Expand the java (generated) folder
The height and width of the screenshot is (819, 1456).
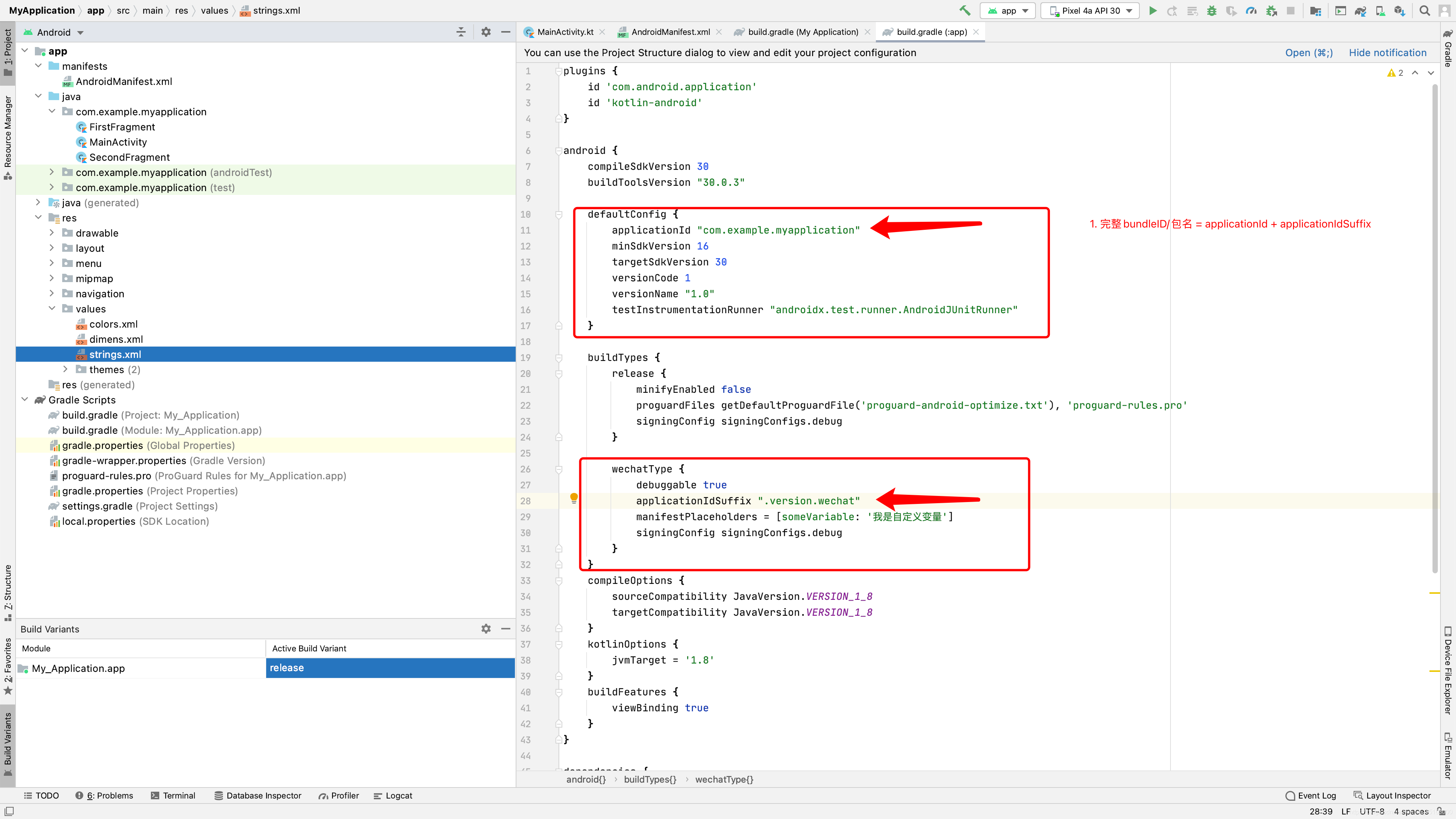(x=38, y=202)
